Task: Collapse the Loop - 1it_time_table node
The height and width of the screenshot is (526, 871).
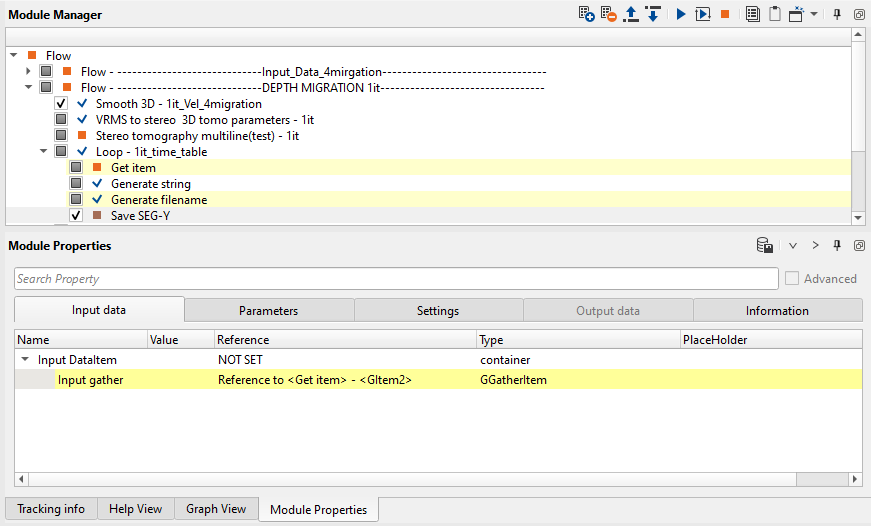Action: coord(43,152)
